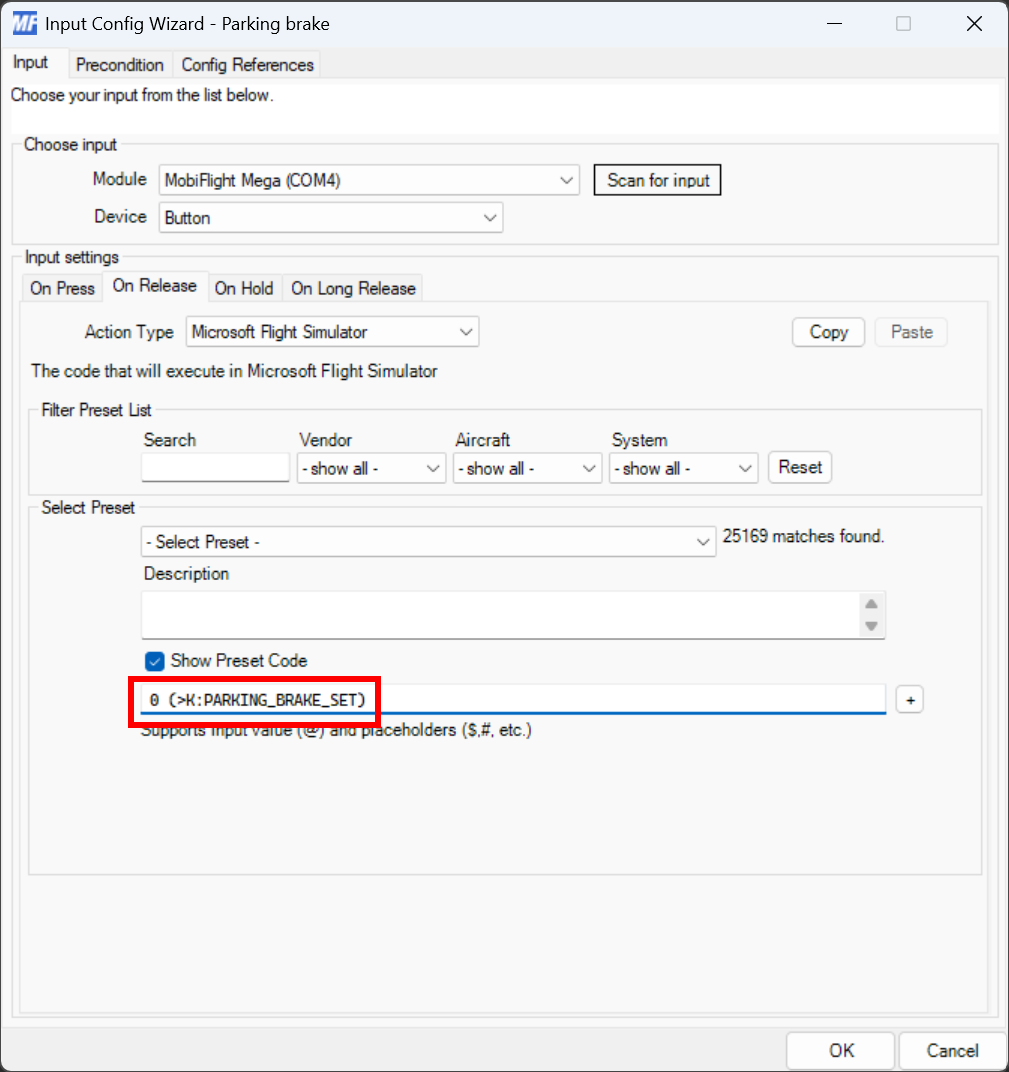Screen dimensions: 1009x1072
Task: Click the Description scrollbar down arrow
Action: point(871,626)
